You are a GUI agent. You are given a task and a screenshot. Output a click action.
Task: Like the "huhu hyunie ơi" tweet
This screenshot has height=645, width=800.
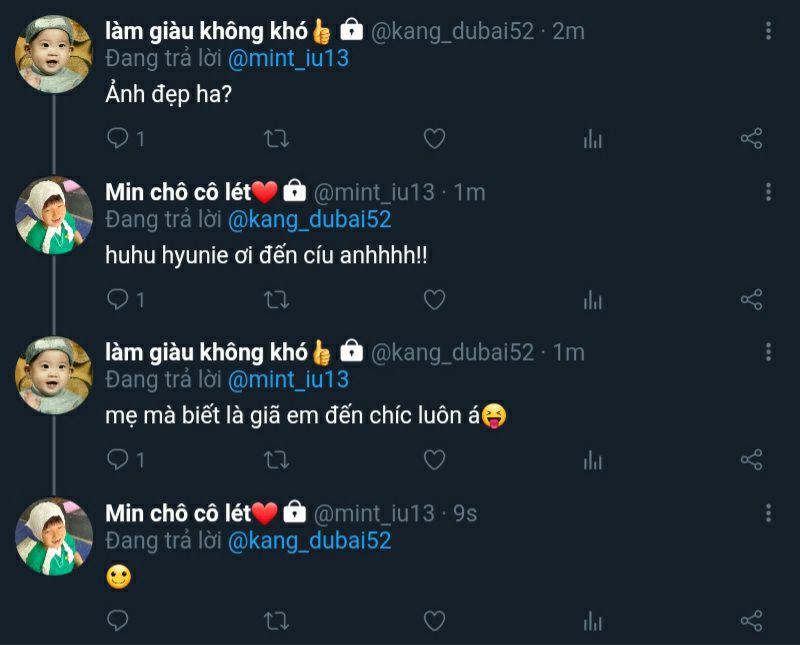point(434,299)
